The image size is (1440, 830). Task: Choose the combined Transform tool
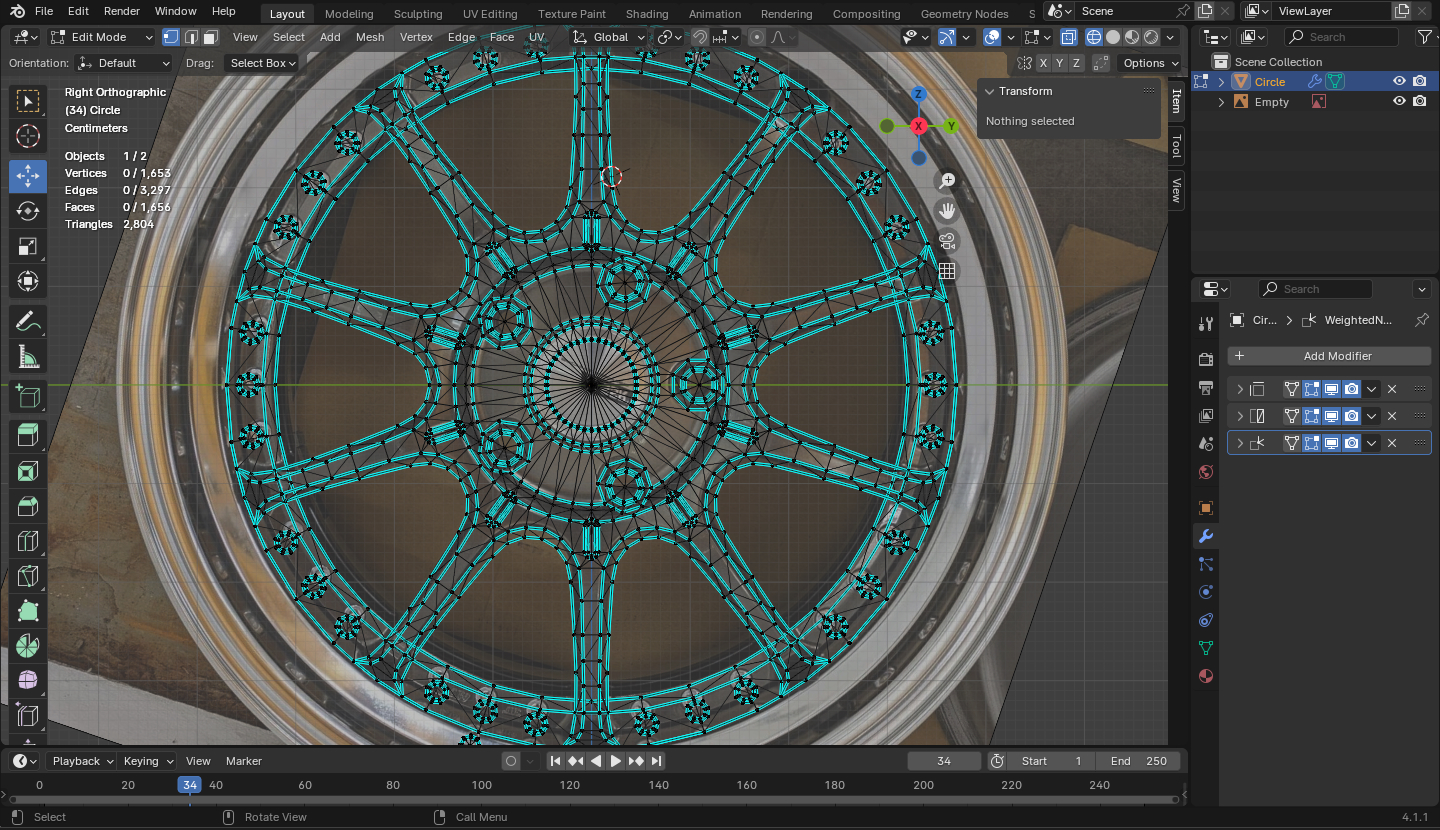pos(28,282)
